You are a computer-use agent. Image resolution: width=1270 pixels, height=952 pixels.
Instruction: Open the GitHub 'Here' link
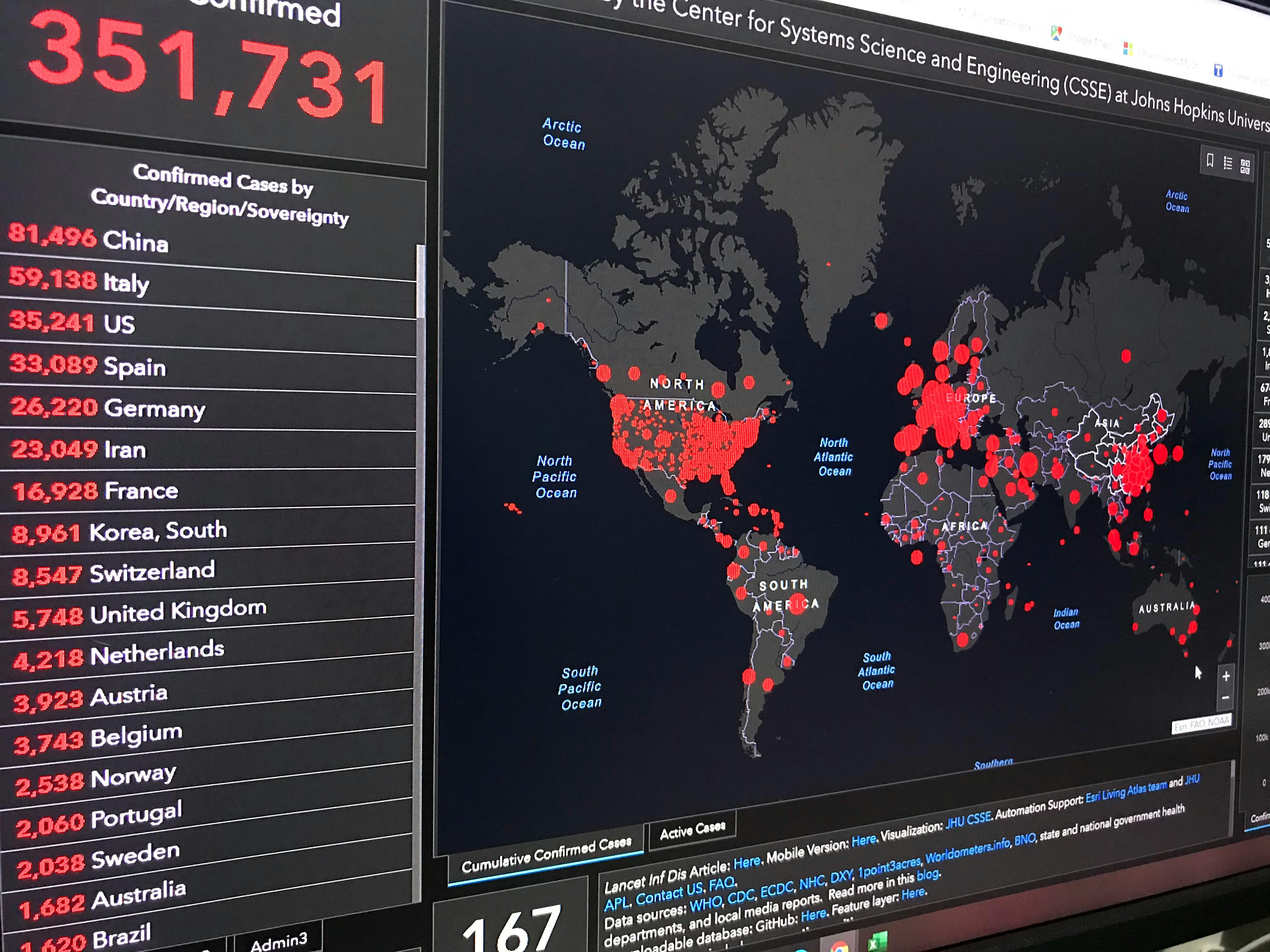pyautogui.click(x=814, y=916)
